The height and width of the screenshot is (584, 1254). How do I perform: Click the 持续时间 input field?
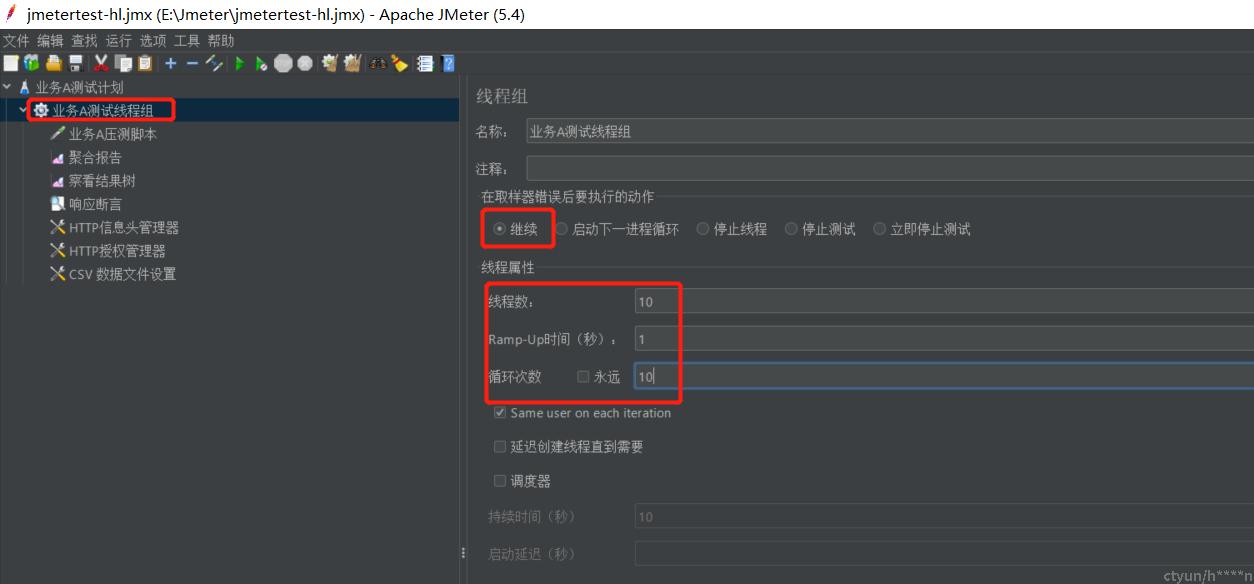click(944, 517)
